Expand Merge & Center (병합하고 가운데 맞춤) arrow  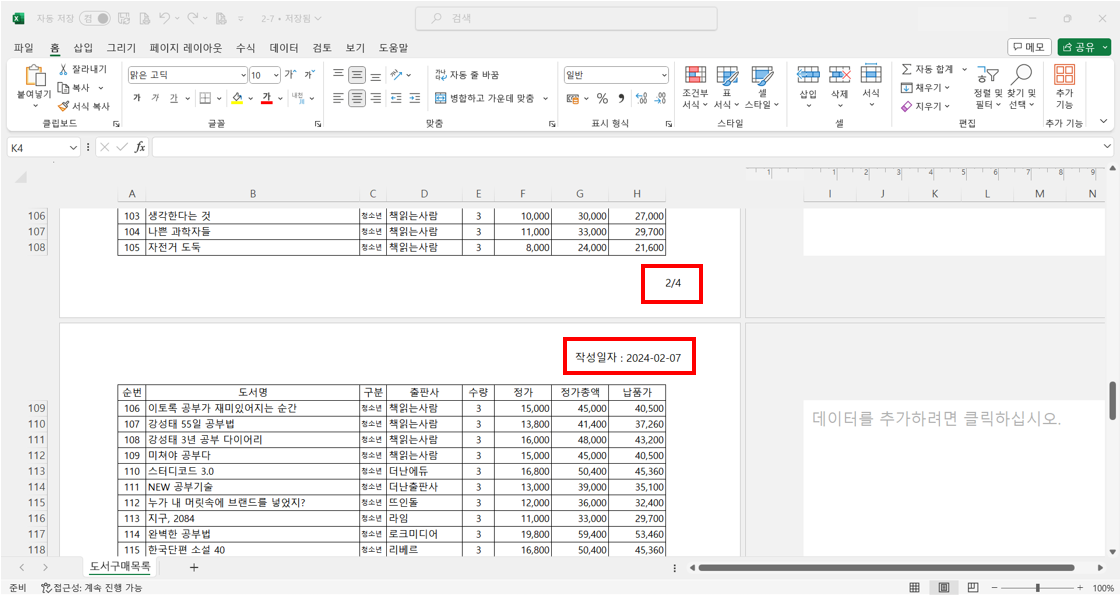(546, 98)
